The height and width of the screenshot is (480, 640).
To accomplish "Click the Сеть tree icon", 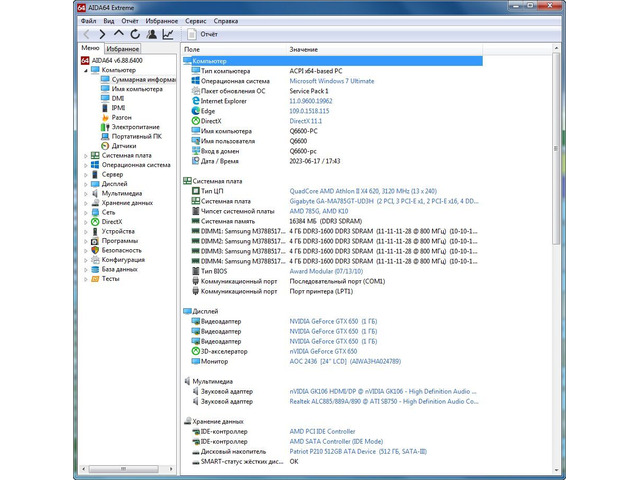I will point(95,212).
